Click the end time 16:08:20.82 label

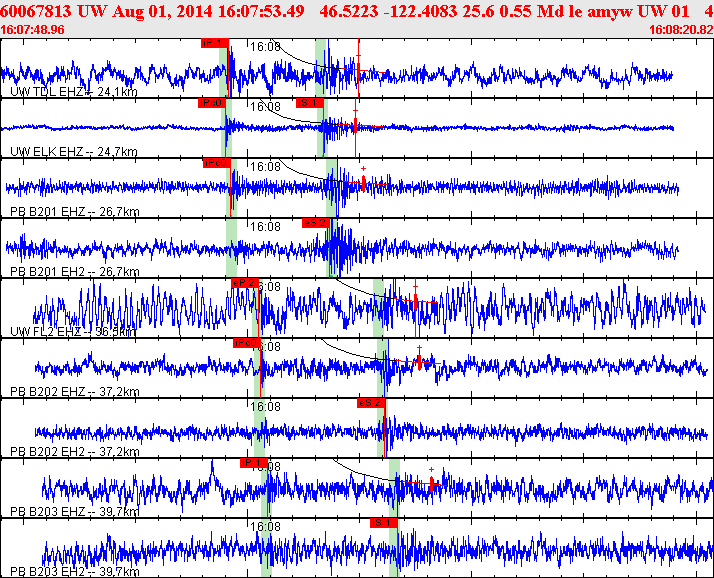[x=681, y=30]
